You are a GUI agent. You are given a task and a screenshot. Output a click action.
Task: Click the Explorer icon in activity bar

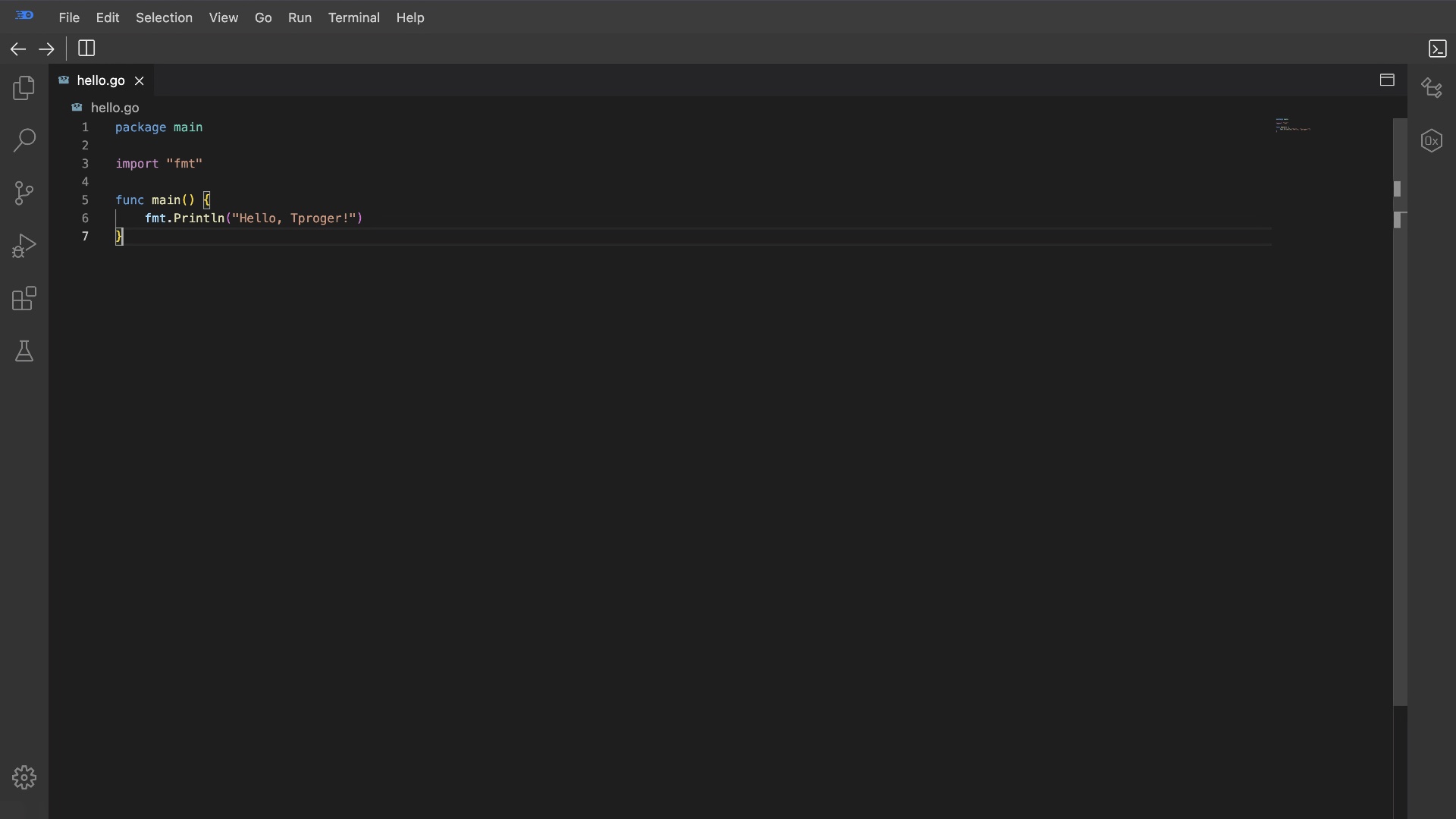[24, 89]
